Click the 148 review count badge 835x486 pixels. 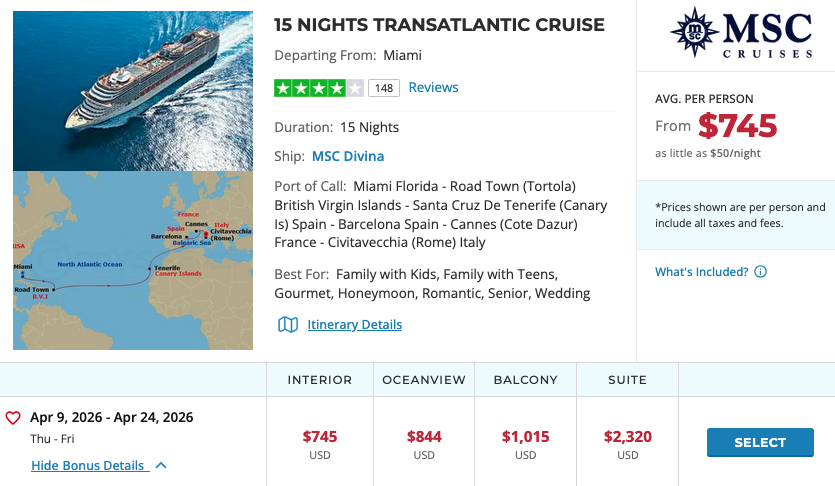click(x=384, y=88)
